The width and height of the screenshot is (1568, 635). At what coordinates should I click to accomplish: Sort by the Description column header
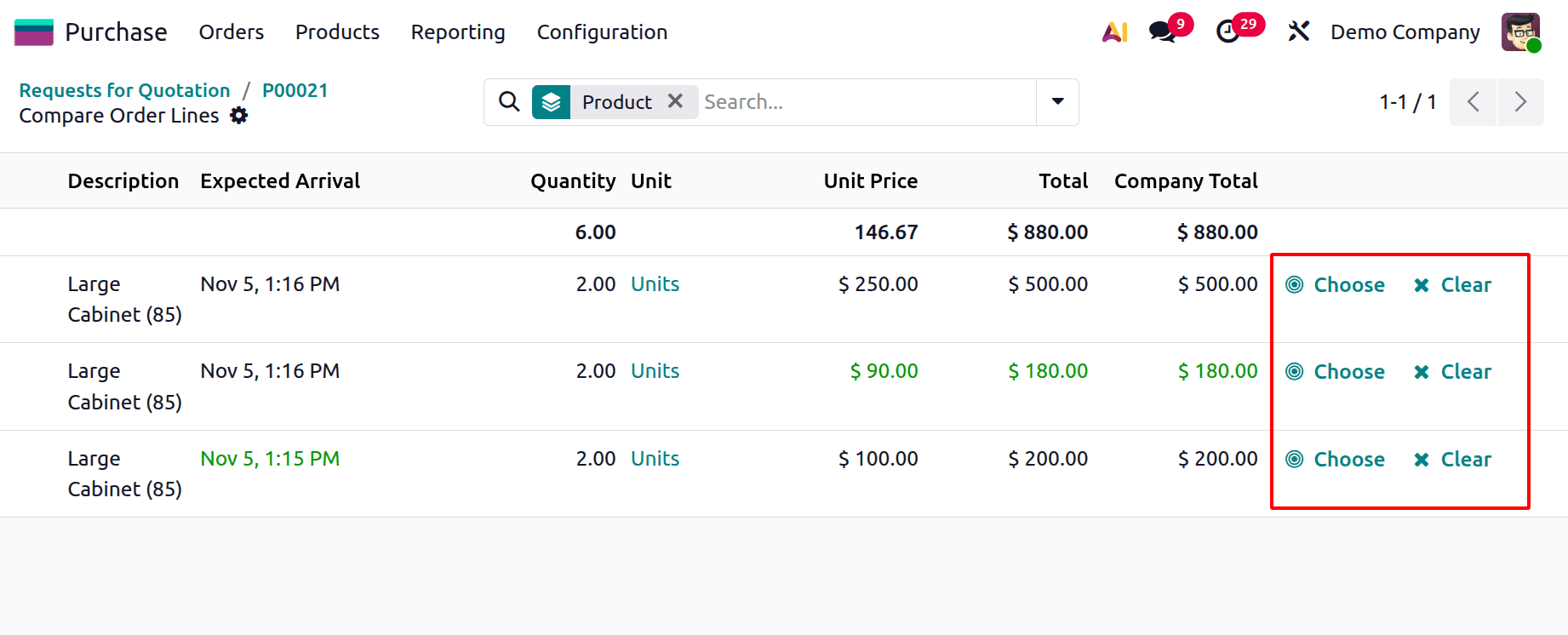pos(123,181)
